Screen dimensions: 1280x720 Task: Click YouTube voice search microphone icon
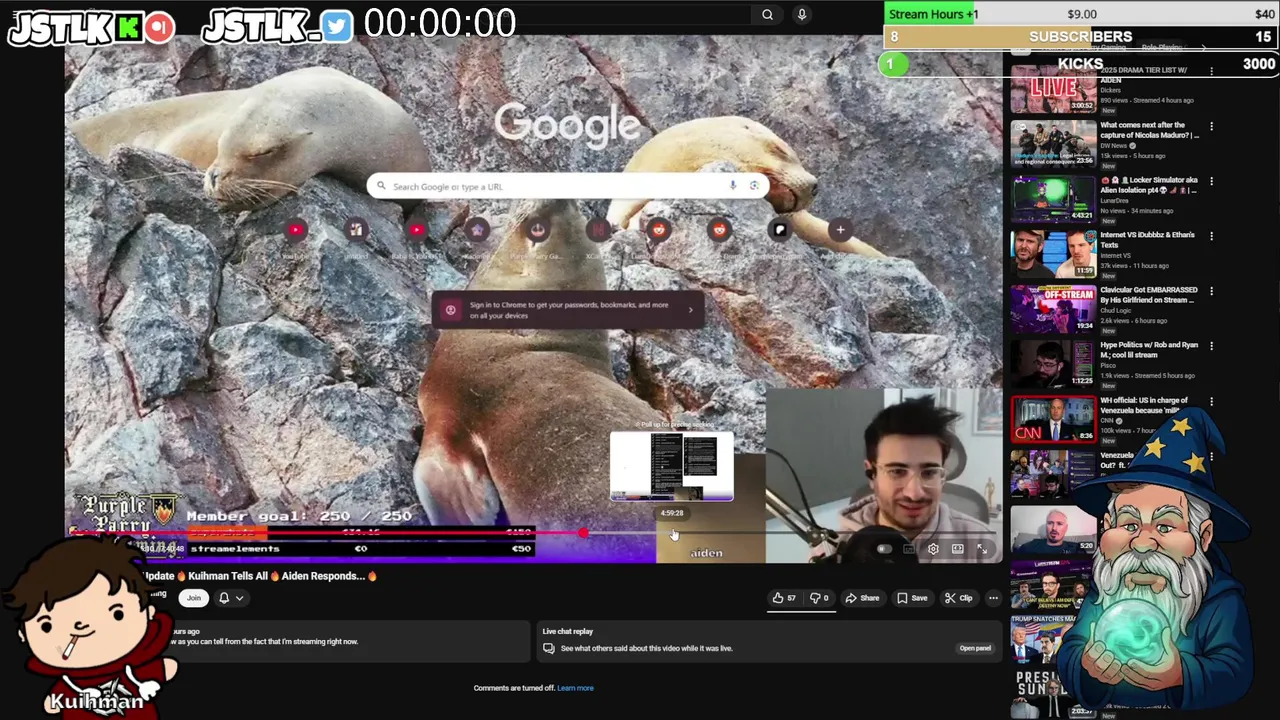pos(801,15)
